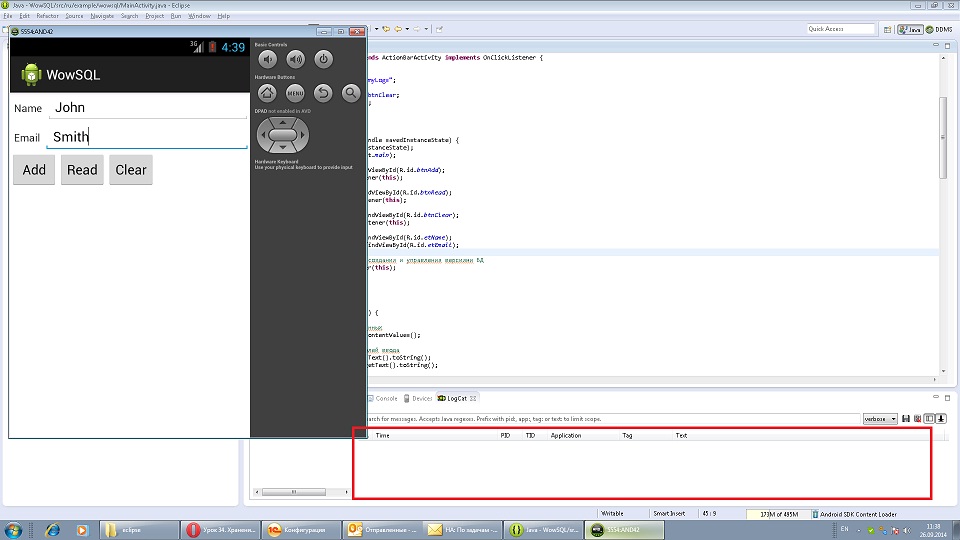Click the emulator power button
The height and width of the screenshot is (540, 960).
[x=323, y=59]
